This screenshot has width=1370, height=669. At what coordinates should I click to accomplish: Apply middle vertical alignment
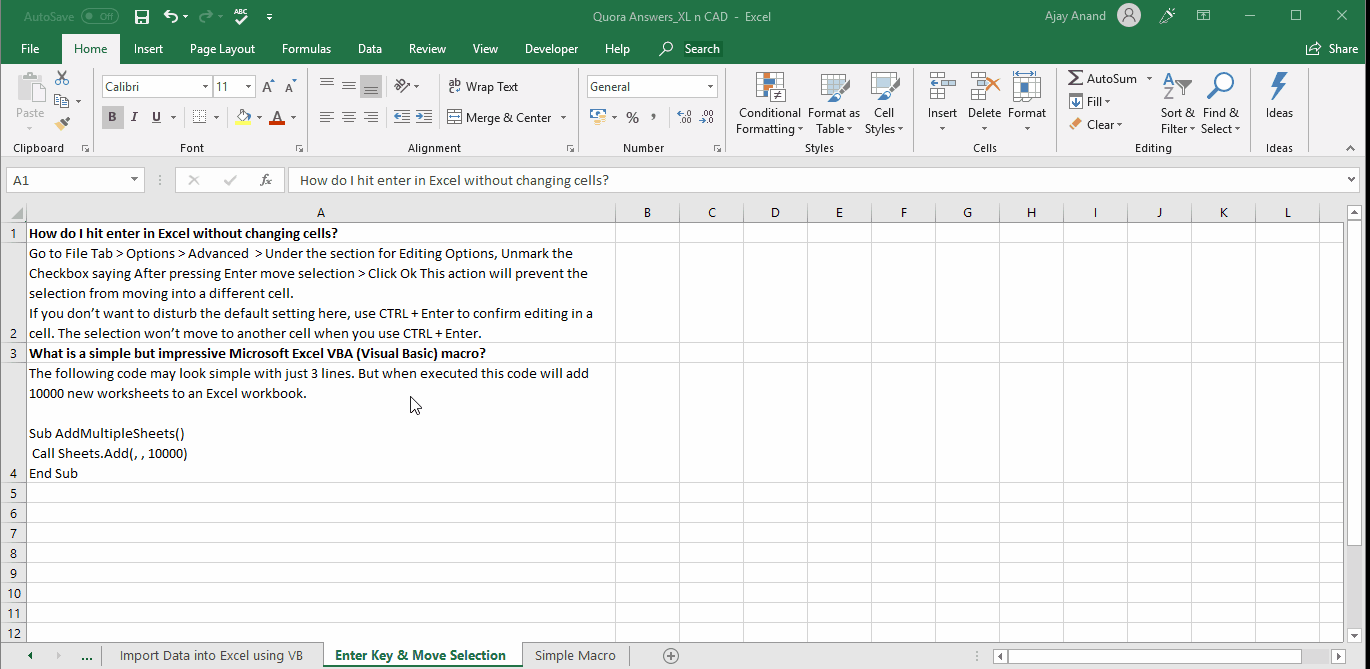(x=348, y=86)
